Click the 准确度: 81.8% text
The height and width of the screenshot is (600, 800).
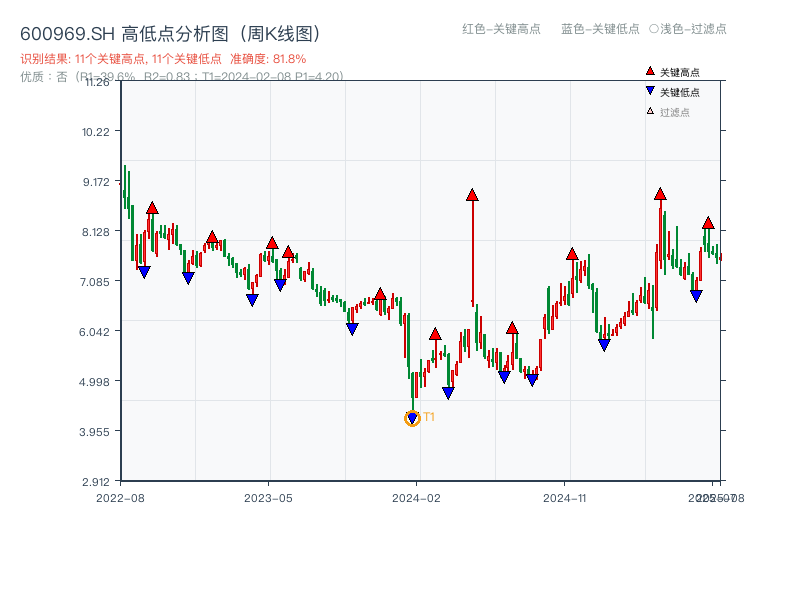click(x=268, y=59)
